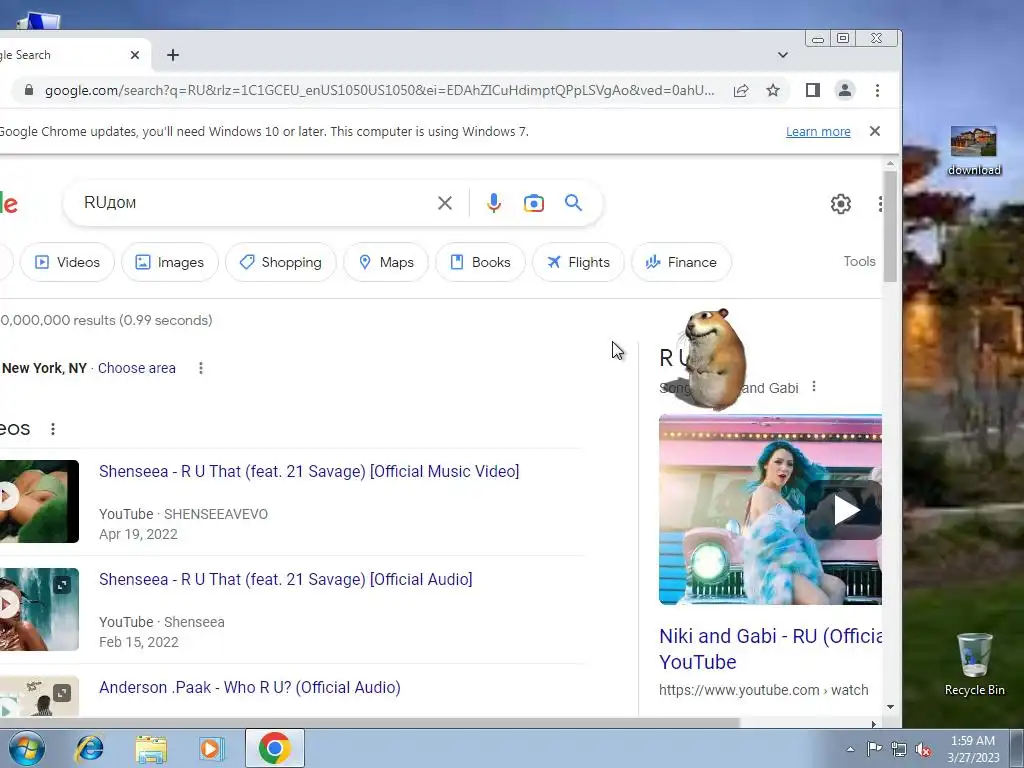Switch to Images results

[x=170, y=263]
